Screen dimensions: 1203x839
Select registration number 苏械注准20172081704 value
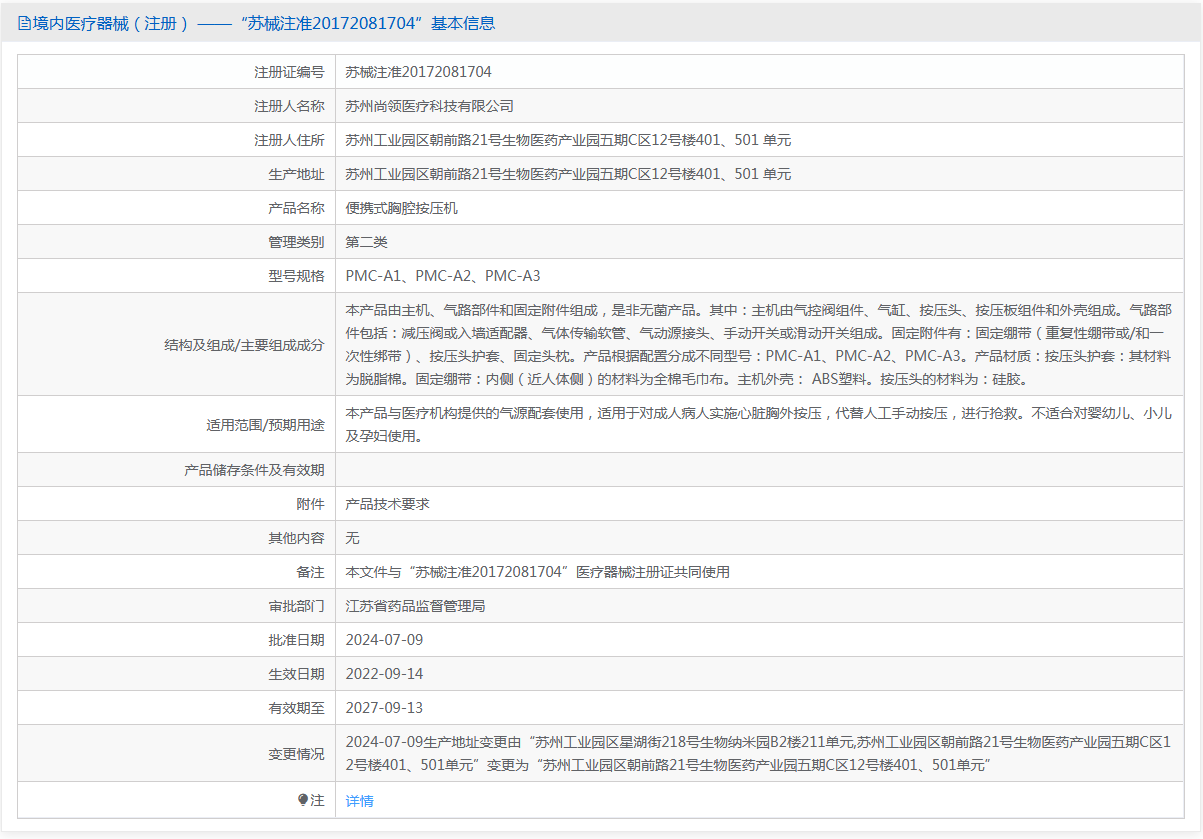[418, 72]
